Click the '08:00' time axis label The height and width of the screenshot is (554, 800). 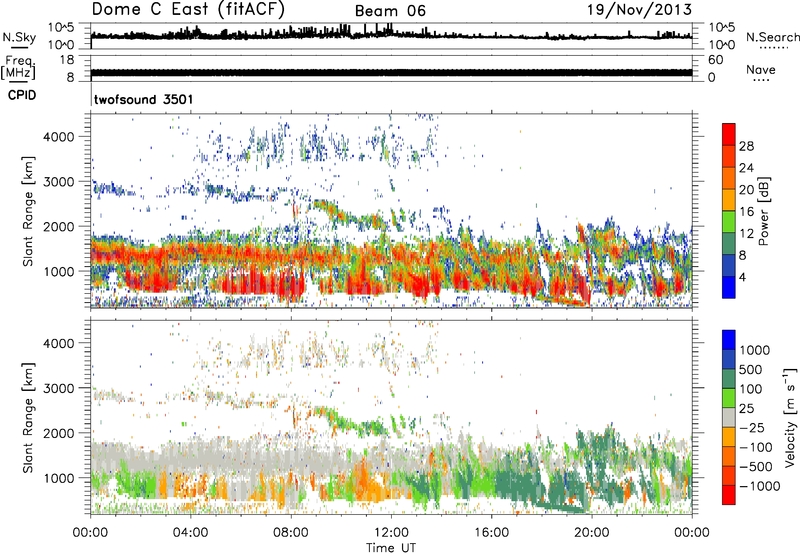(290, 533)
